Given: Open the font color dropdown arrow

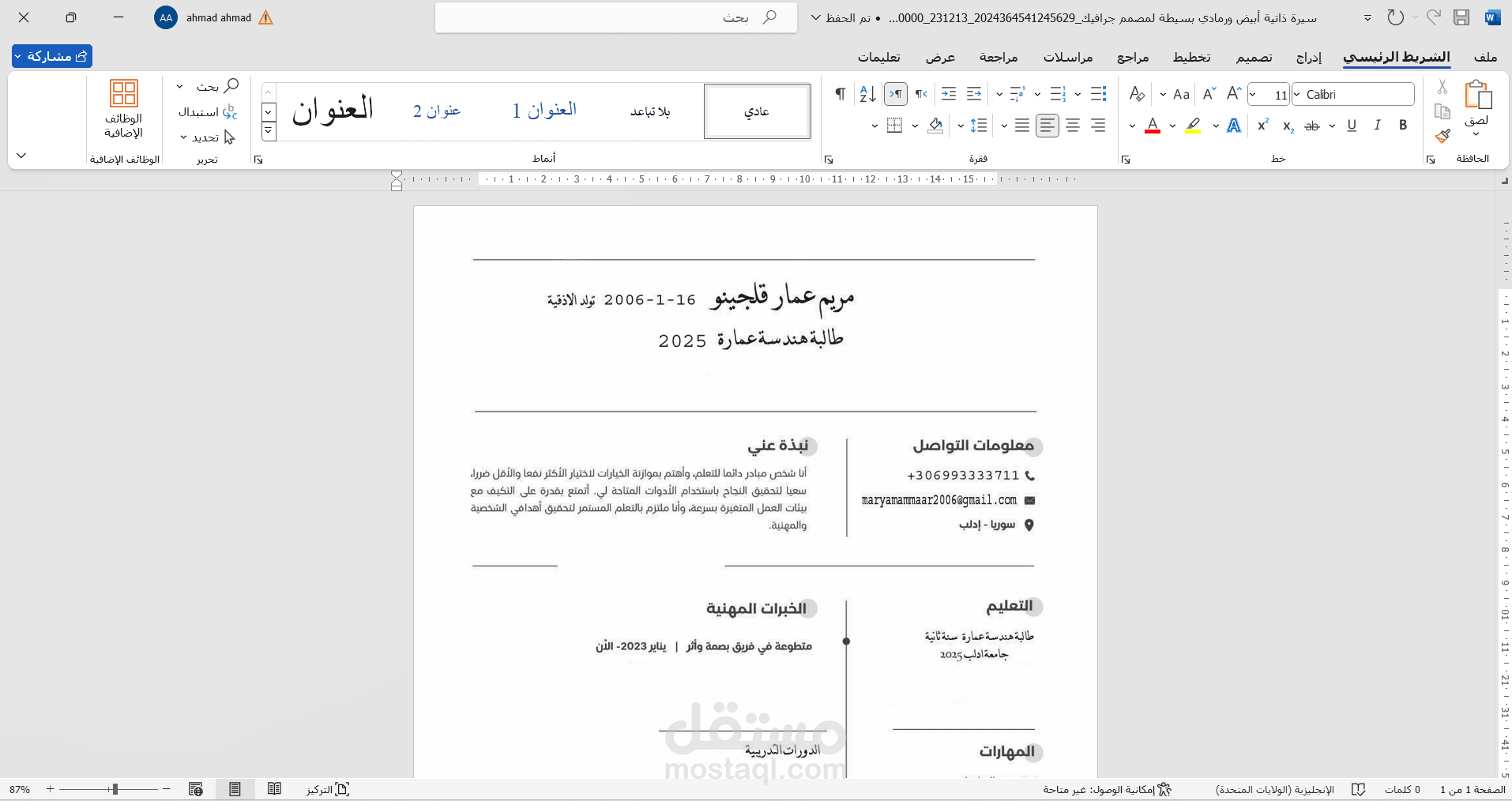Looking at the screenshot, I should click(x=1132, y=126).
